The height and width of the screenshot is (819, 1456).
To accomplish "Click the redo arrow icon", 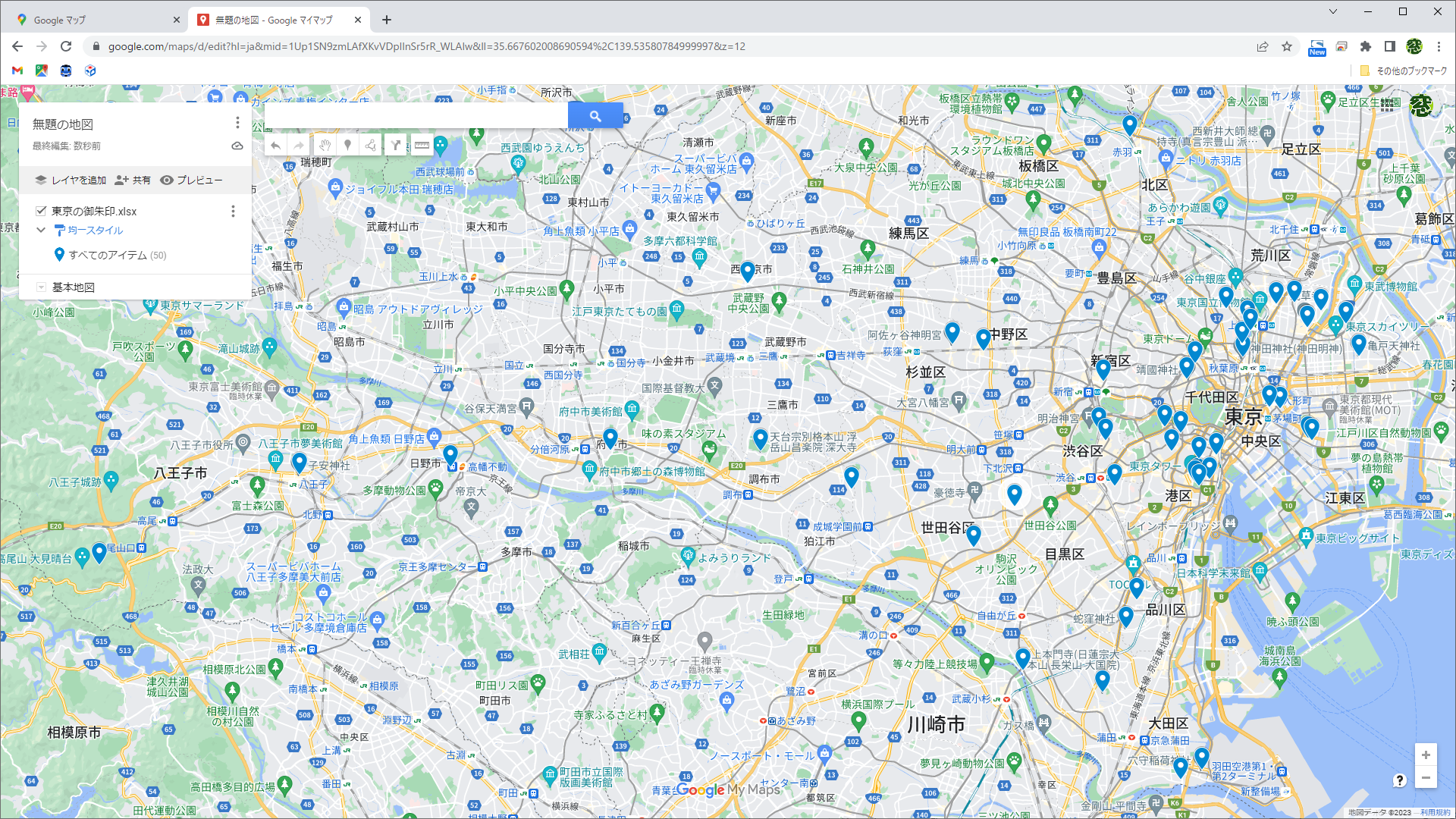I will tap(299, 146).
